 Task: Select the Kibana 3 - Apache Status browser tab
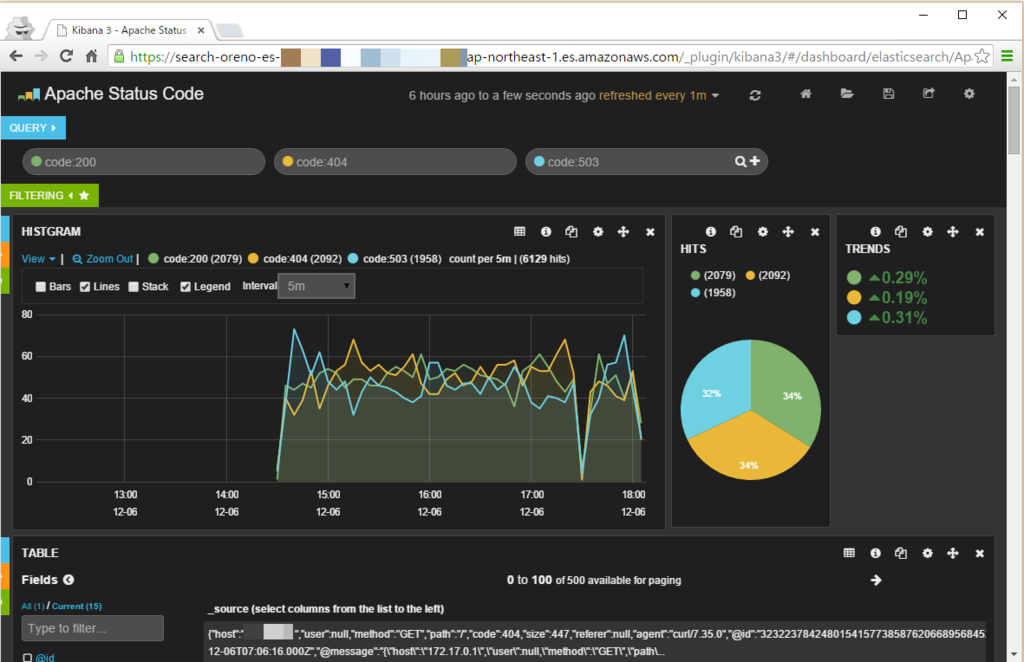tap(129, 30)
